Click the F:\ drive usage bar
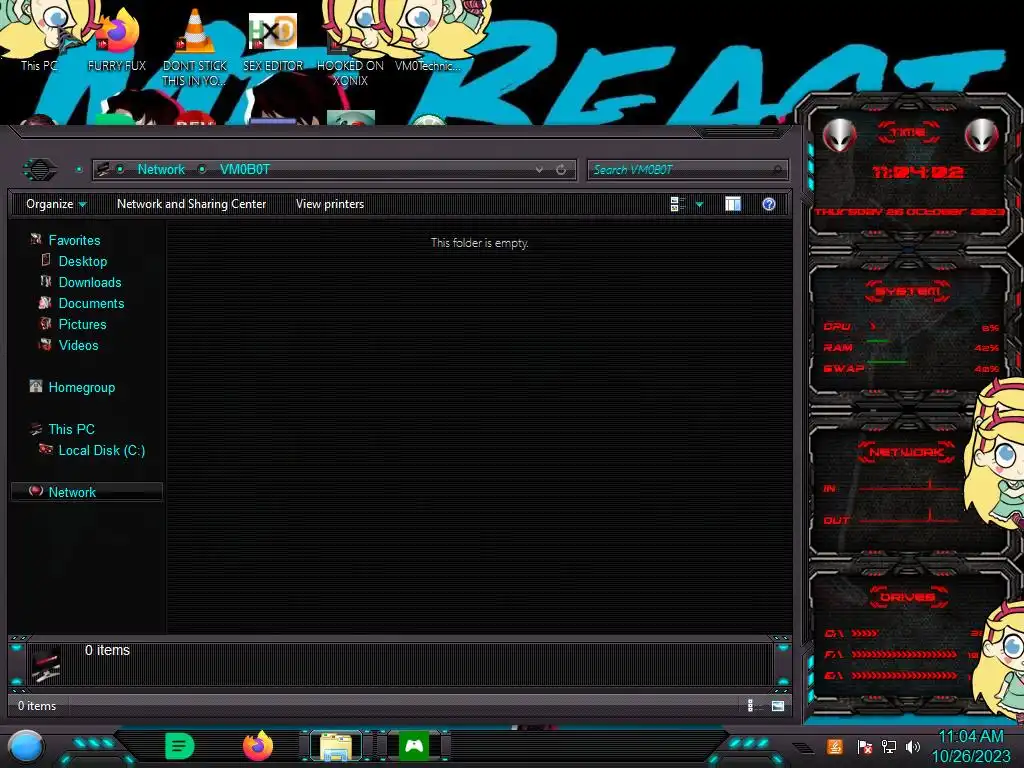 (904, 654)
